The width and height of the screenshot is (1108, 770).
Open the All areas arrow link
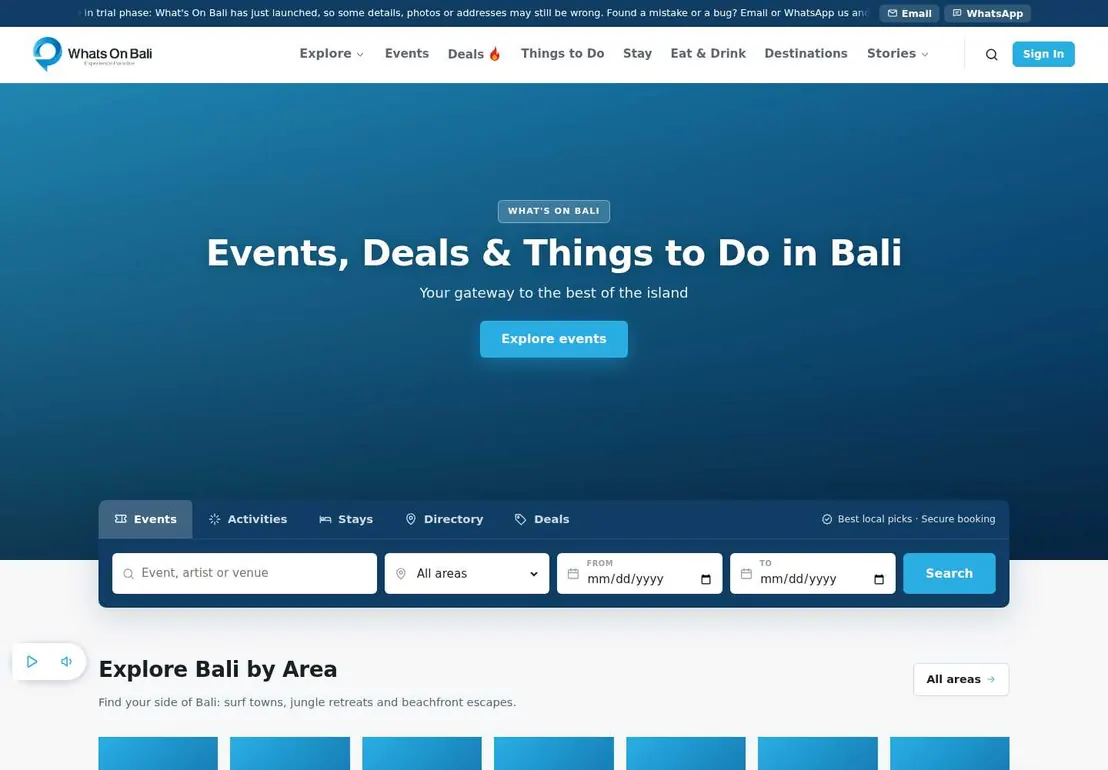point(961,680)
